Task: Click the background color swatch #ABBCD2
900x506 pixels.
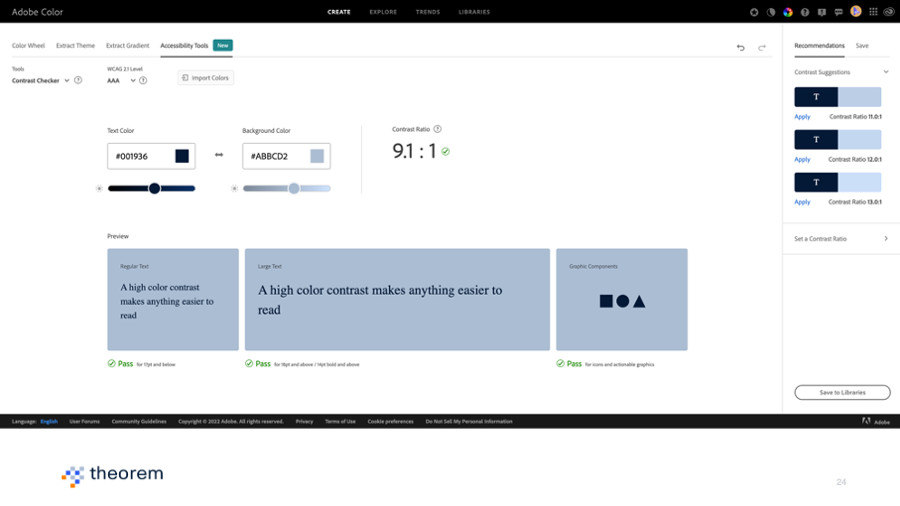Action: pyautogui.click(x=317, y=156)
